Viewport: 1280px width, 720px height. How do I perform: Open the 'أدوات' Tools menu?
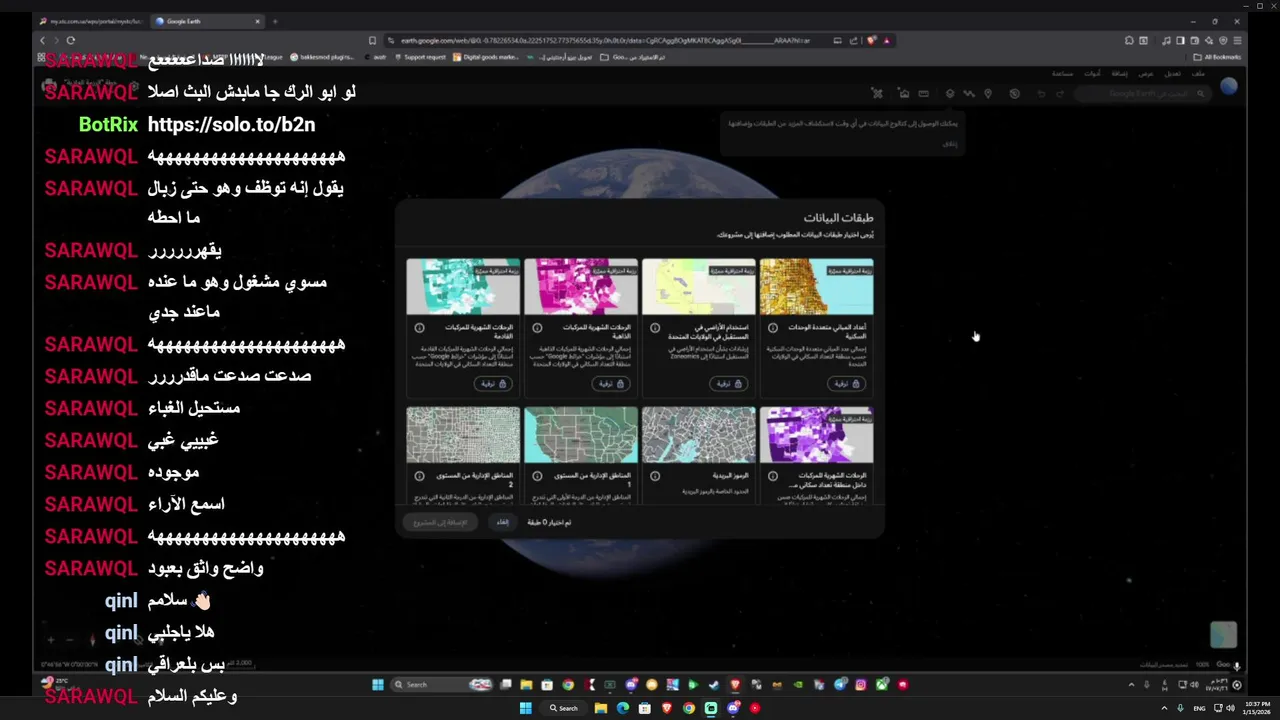[x=1092, y=74]
